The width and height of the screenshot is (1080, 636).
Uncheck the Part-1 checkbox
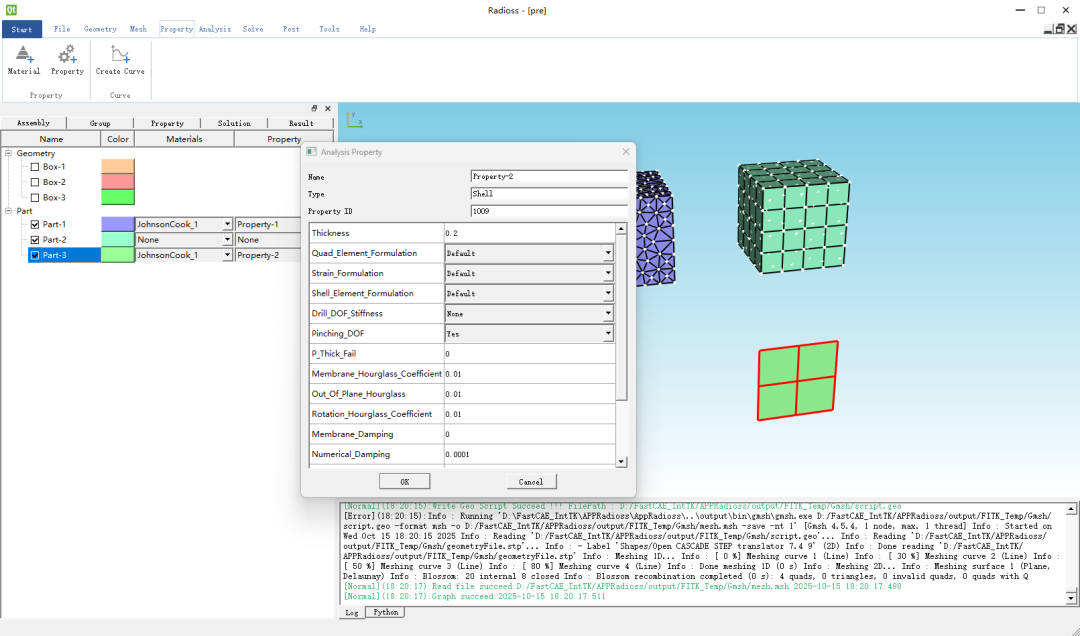pyautogui.click(x=35, y=224)
